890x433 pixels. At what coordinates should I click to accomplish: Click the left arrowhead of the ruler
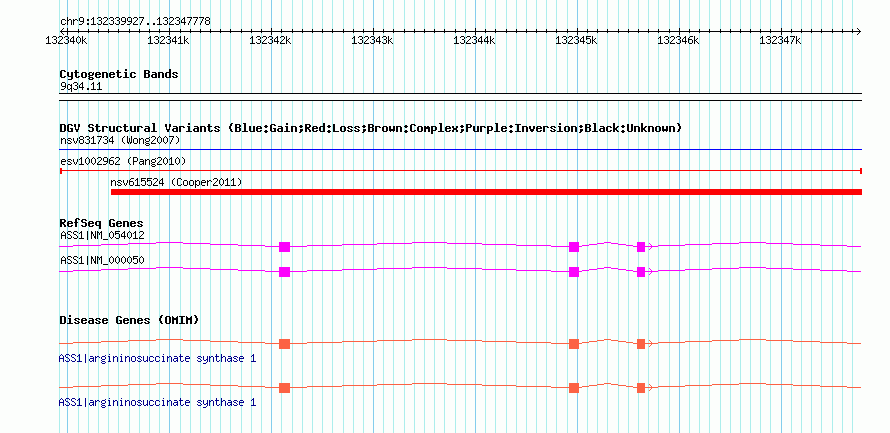[x=63, y=31]
